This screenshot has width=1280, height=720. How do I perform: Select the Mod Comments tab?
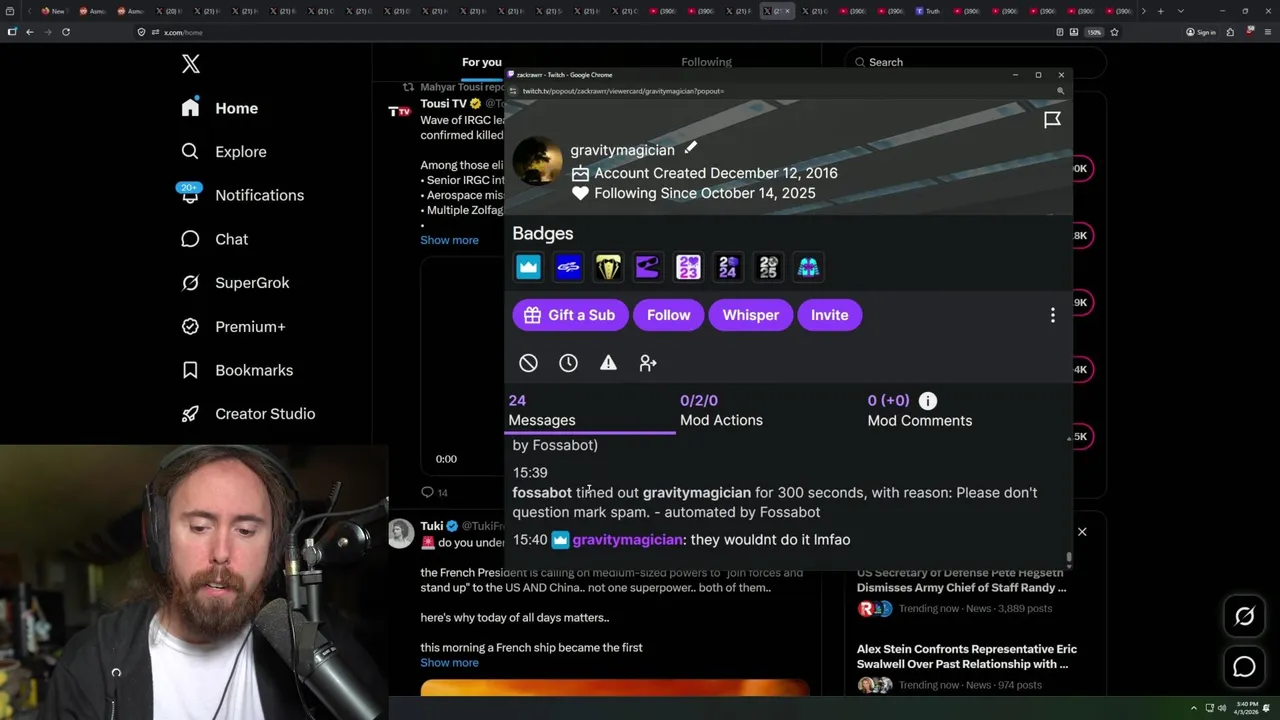[x=919, y=410]
